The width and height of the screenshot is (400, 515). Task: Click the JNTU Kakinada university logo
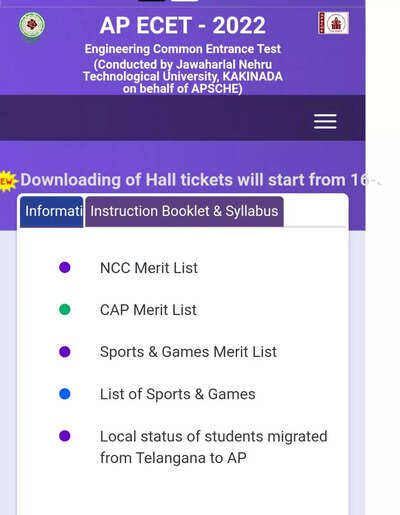pos(32,26)
